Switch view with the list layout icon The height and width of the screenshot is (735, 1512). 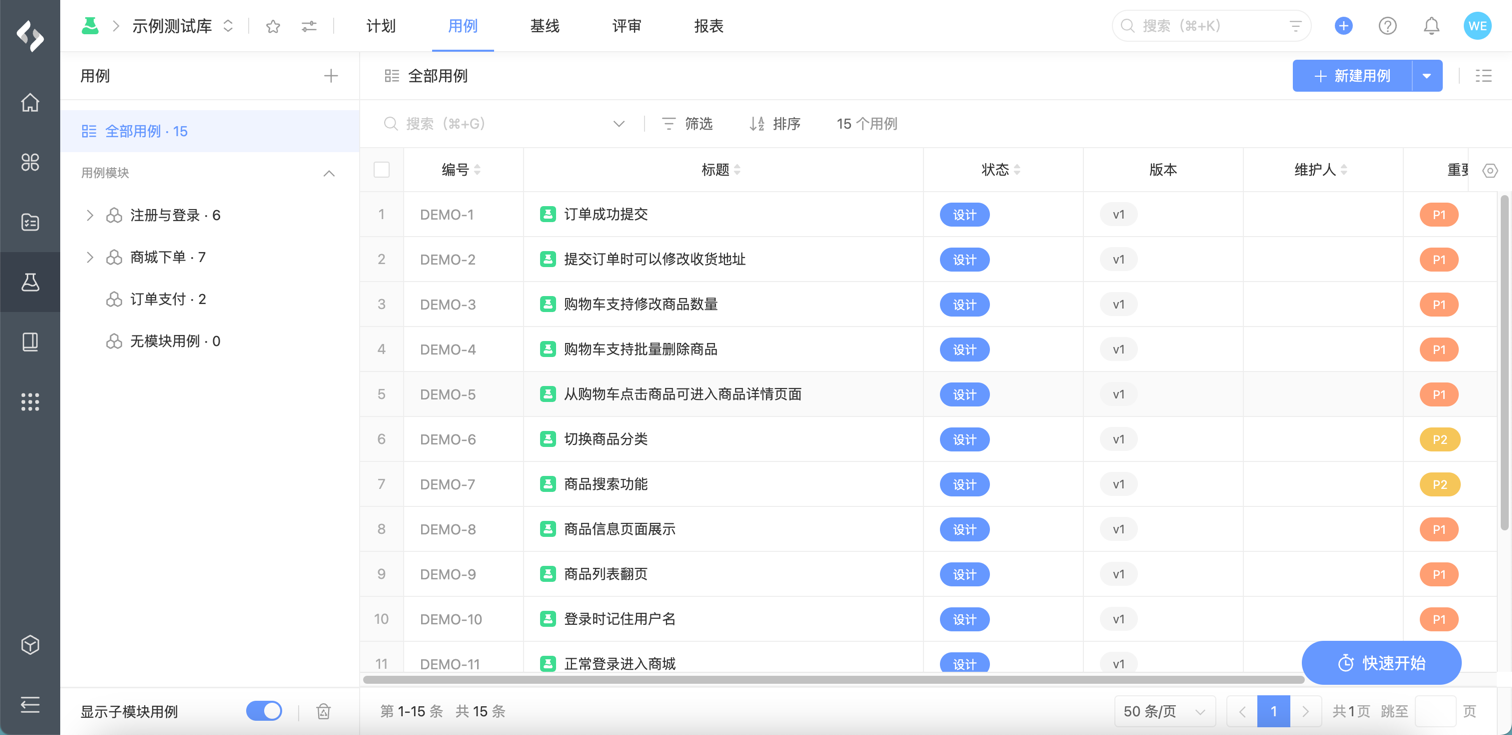(1484, 76)
